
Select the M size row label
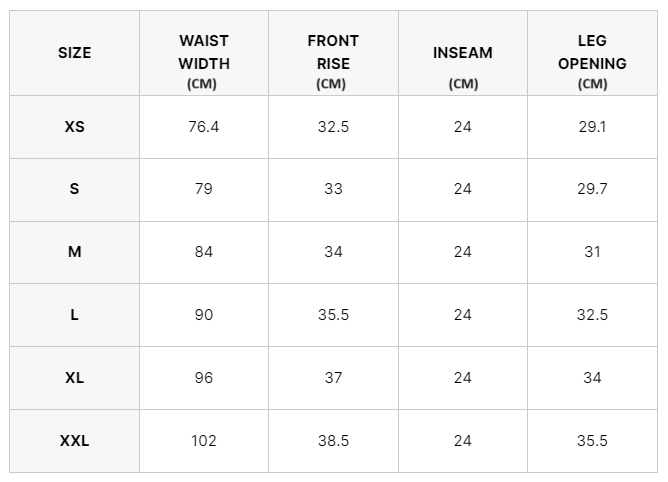[x=74, y=252]
